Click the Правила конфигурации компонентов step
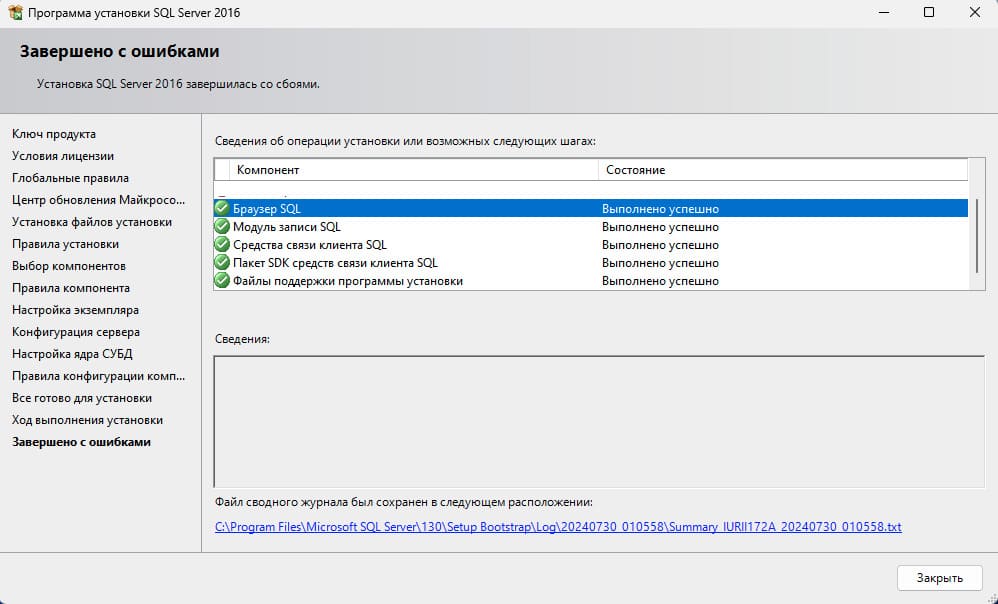The height and width of the screenshot is (604, 998). tap(99, 376)
